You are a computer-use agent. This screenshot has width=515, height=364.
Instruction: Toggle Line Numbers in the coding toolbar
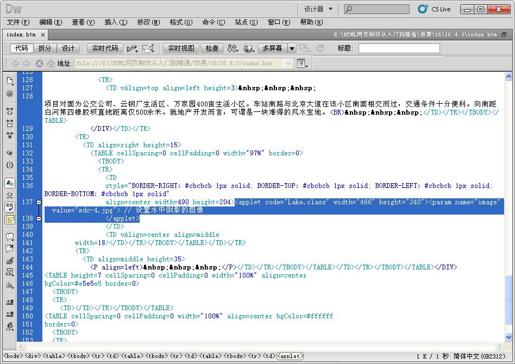point(10,183)
